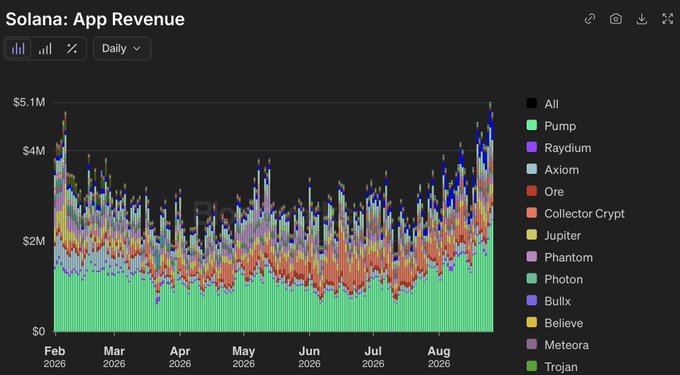Click the Jul 2026 axis label

tap(373, 357)
